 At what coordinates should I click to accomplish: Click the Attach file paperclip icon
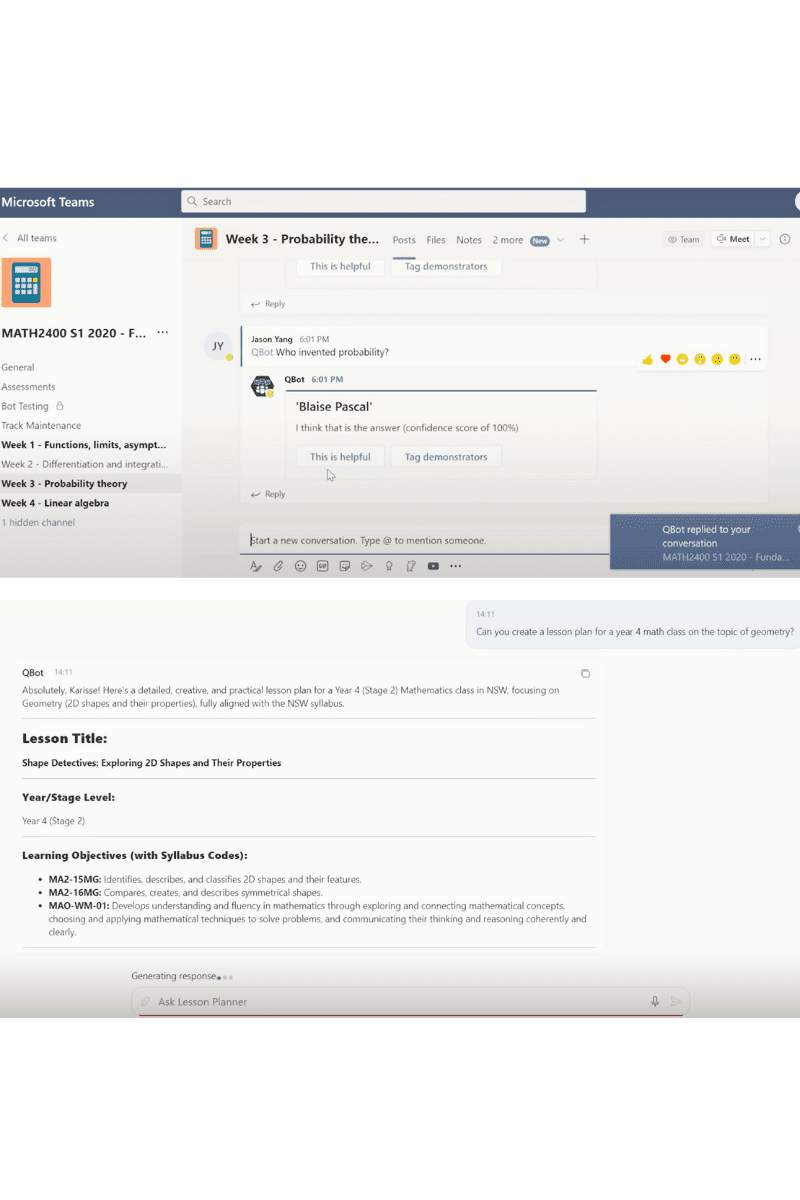point(279,566)
